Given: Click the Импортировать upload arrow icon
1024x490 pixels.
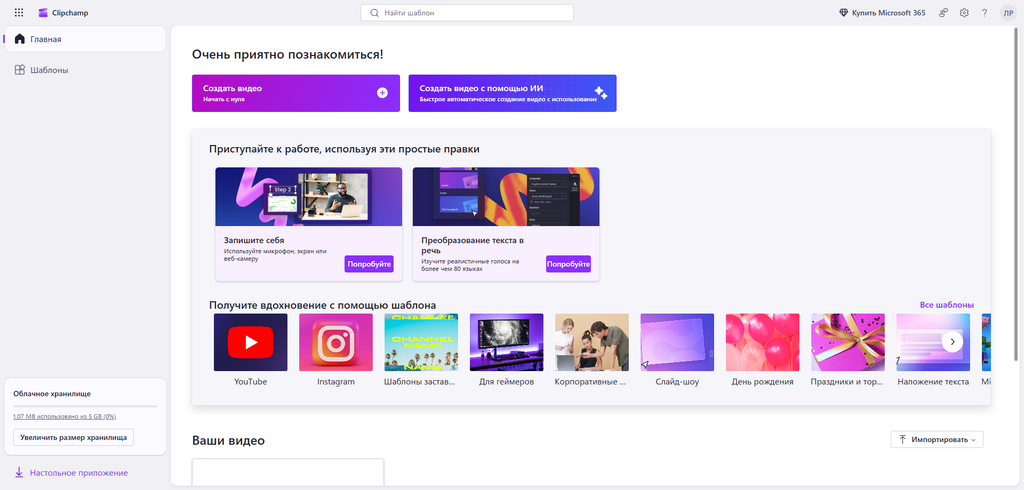Looking at the screenshot, I should 903,439.
